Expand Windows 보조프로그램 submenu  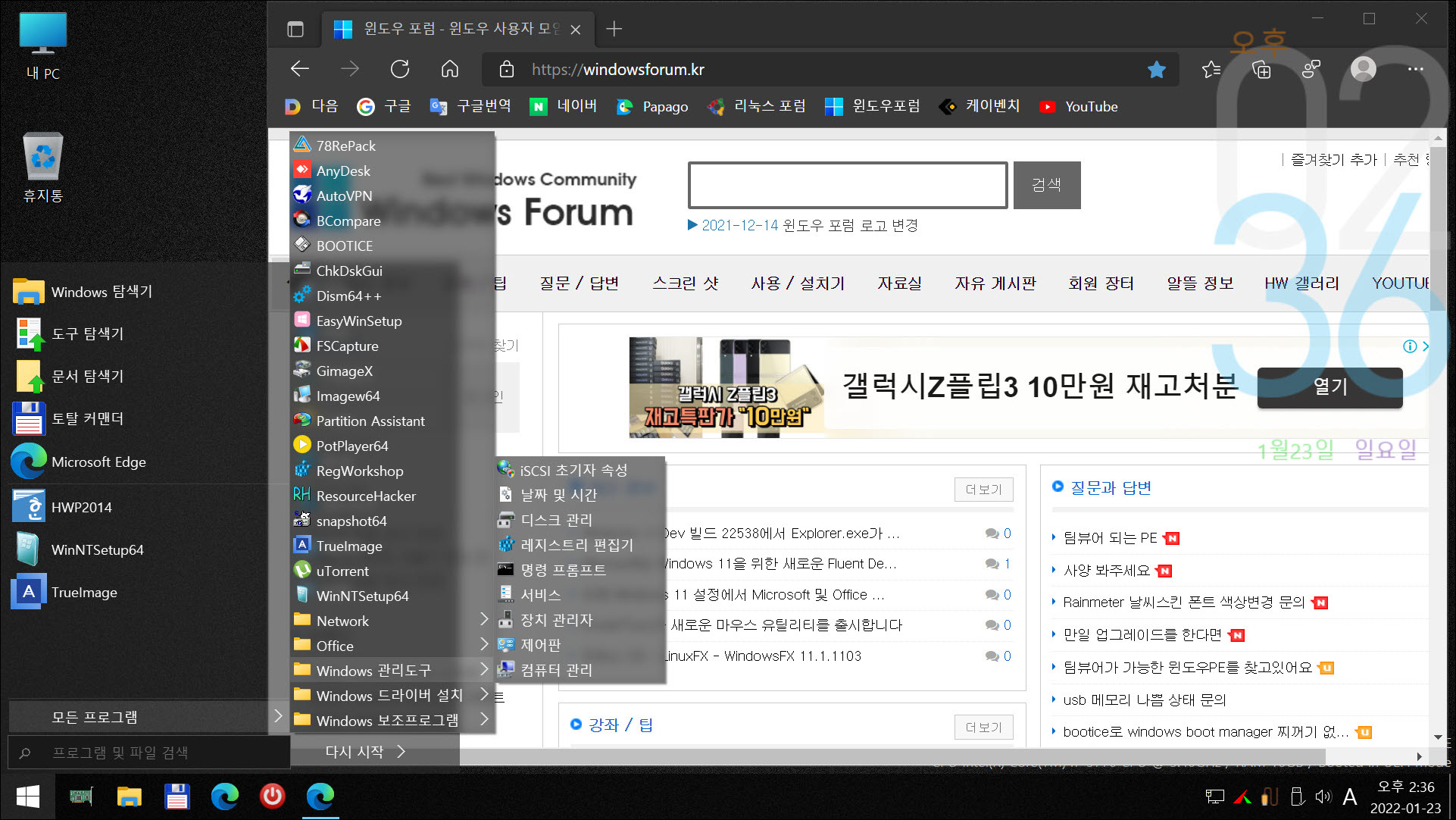click(x=392, y=721)
